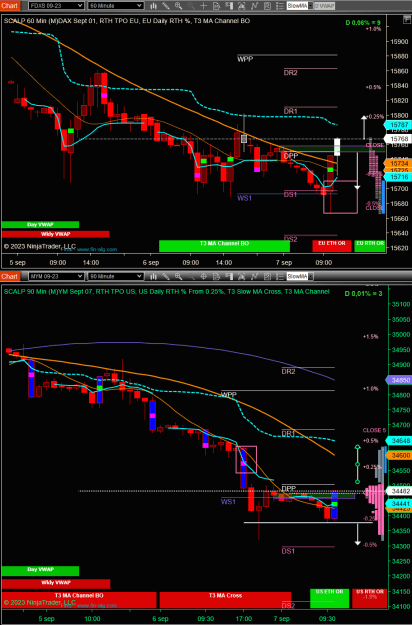Click SCALP 90 Min YM chart title text
This screenshot has height=625, width=412.
[167, 292]
